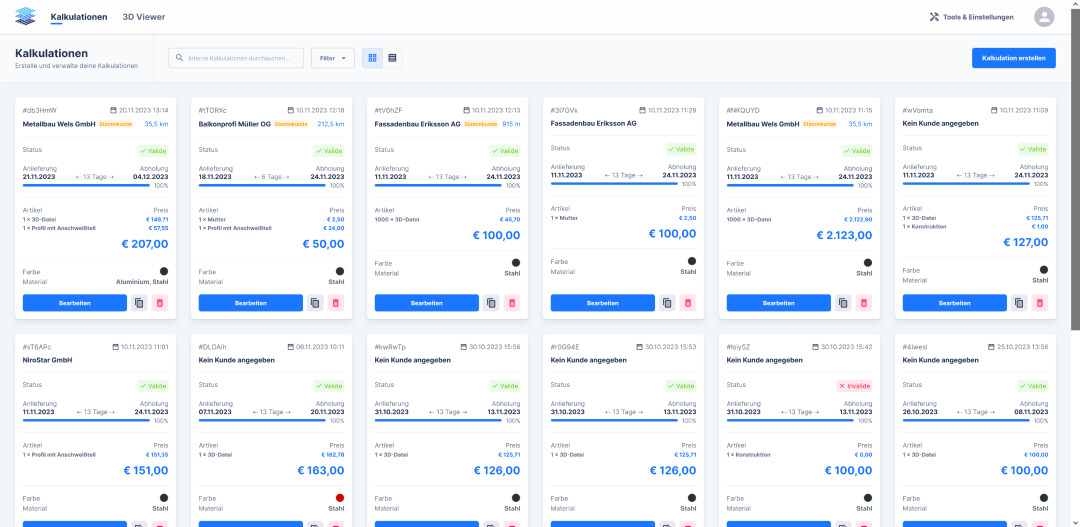Click the dark color dot on card #db3HmW

pyautogui.click(x=164, y=271)
